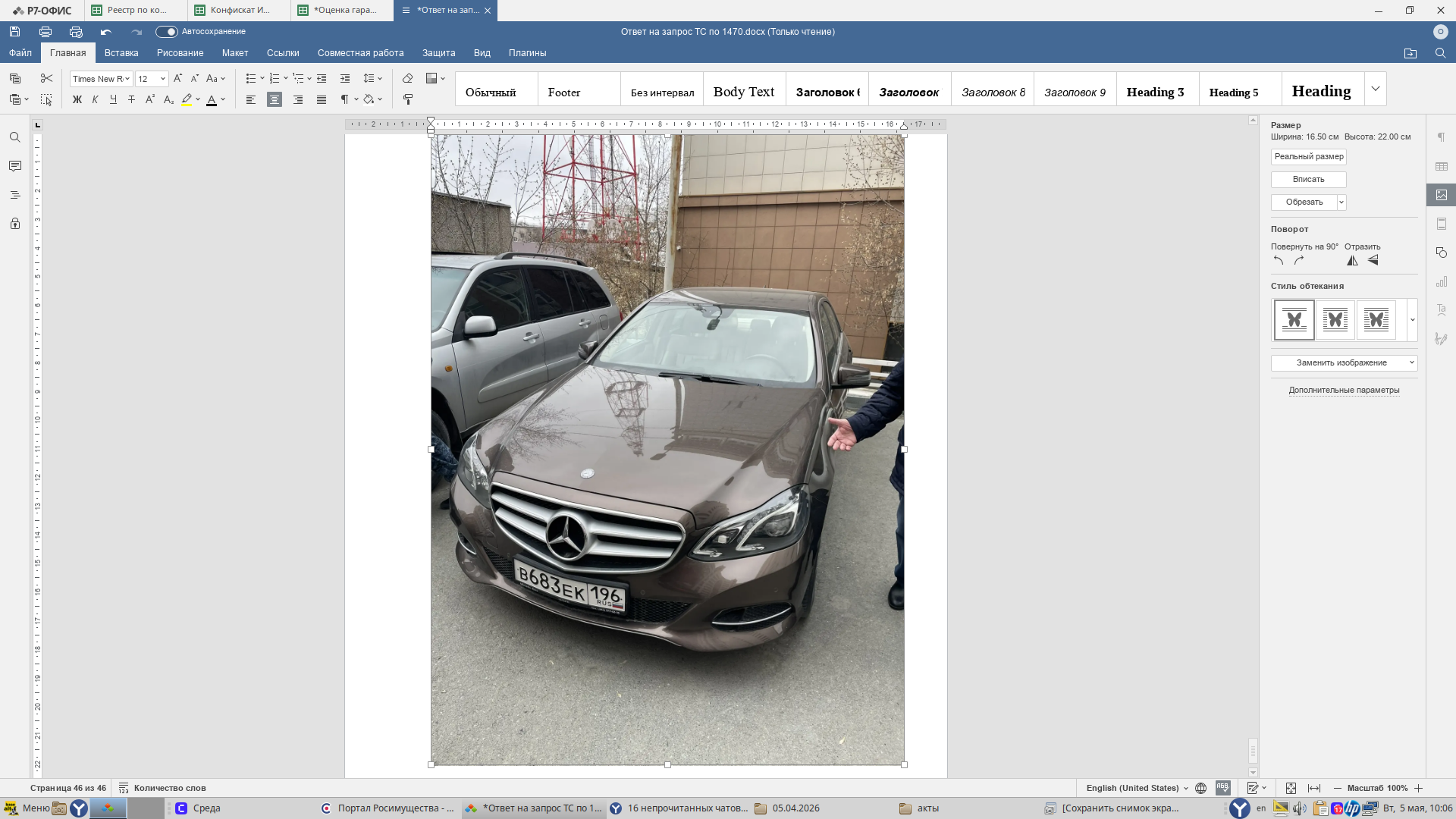This screenshot has width=1456, height=819.
Task: Toggle Italic (К) formatting
Action: (x=95, y=99)
